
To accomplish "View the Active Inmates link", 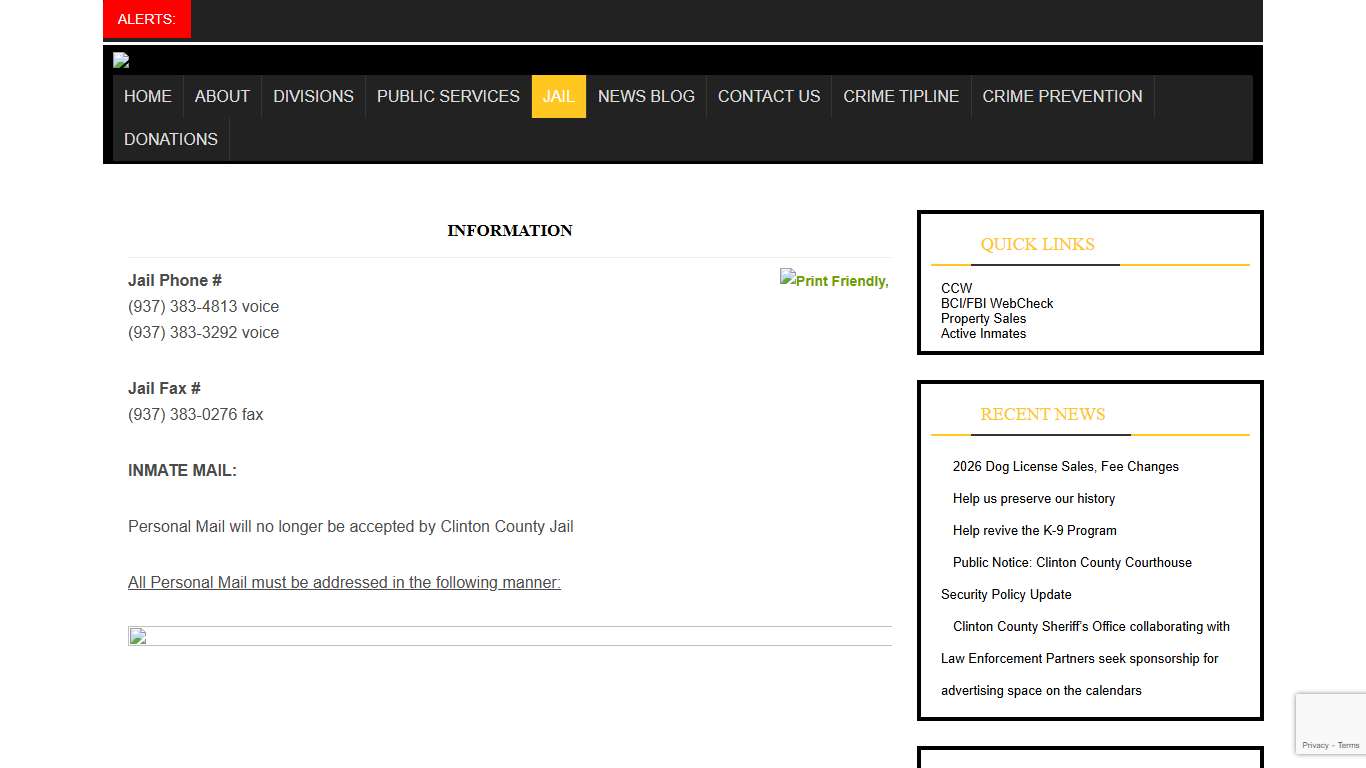I will pos(983,334).
